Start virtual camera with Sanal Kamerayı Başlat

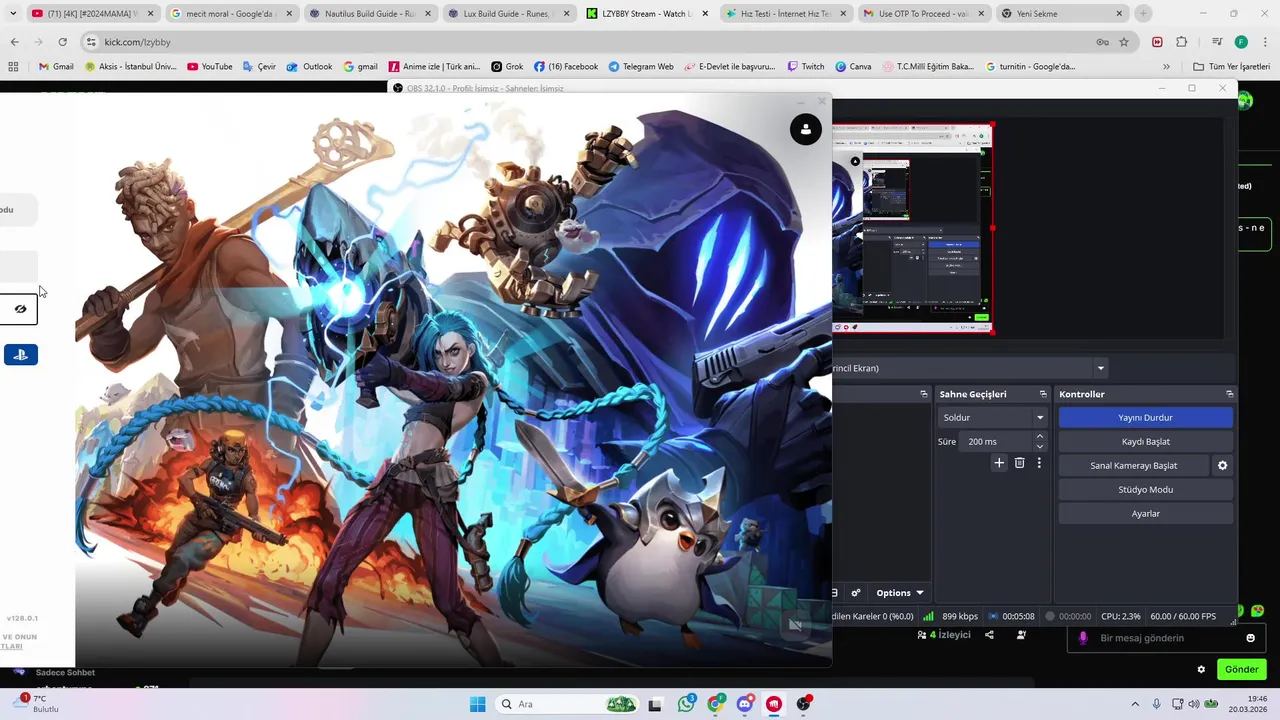pos(1133,465)
